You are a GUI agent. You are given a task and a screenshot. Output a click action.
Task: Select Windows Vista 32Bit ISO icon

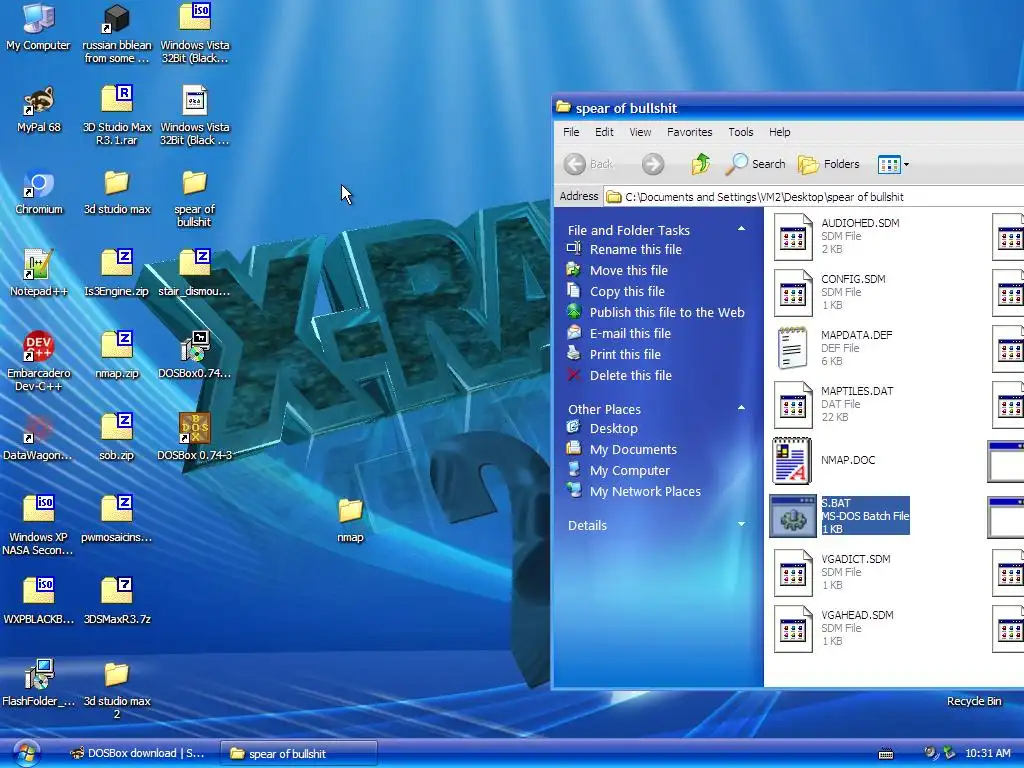coord(195,34)
